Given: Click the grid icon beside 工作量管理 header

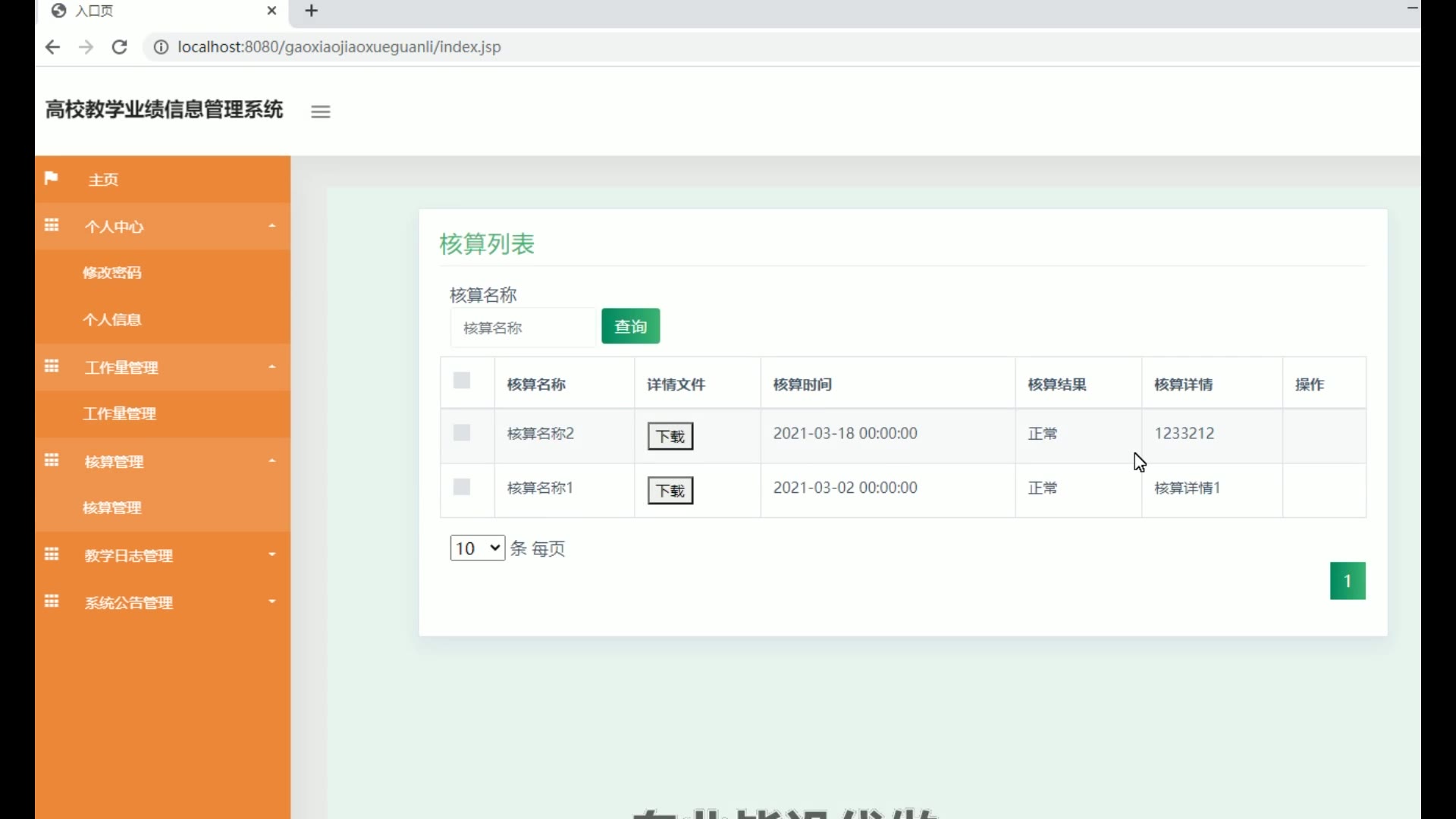Looking at the screenshot, I should 52,366.
